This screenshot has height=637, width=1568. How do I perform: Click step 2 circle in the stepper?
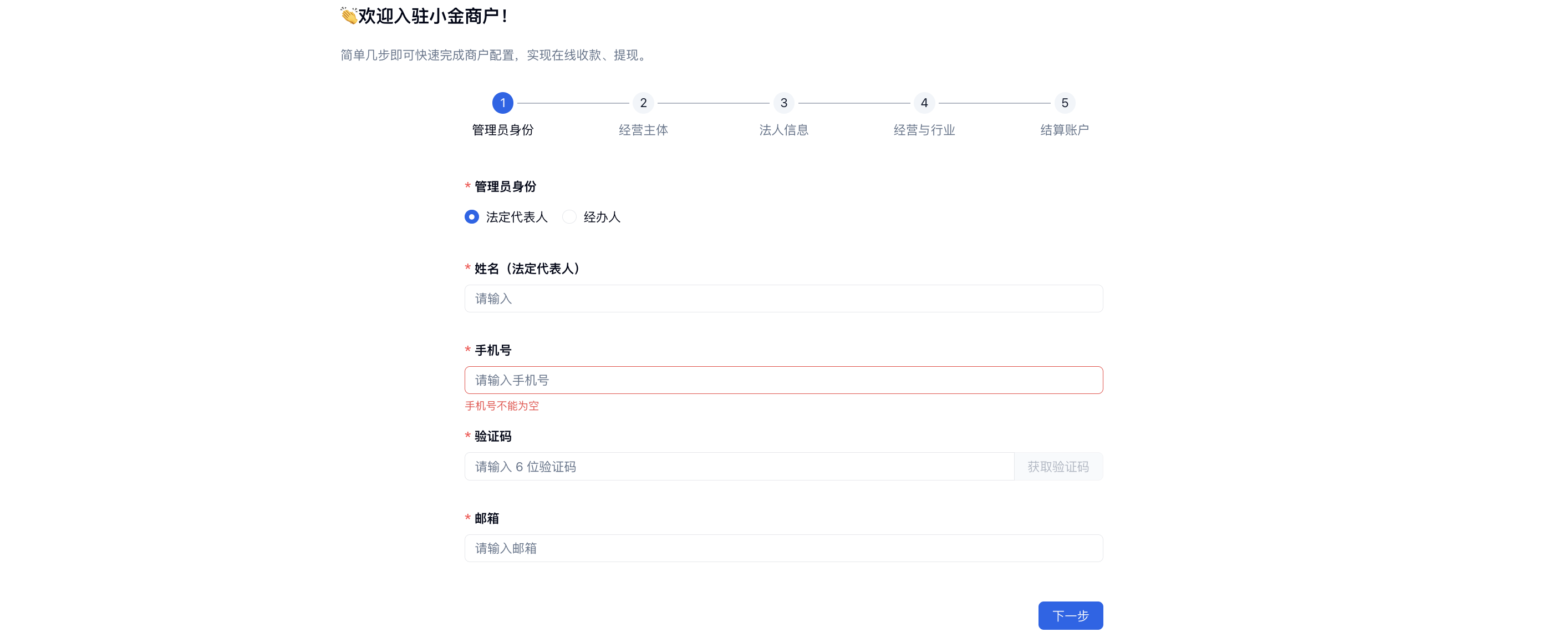pyautogui.click(x=643, y=103)
